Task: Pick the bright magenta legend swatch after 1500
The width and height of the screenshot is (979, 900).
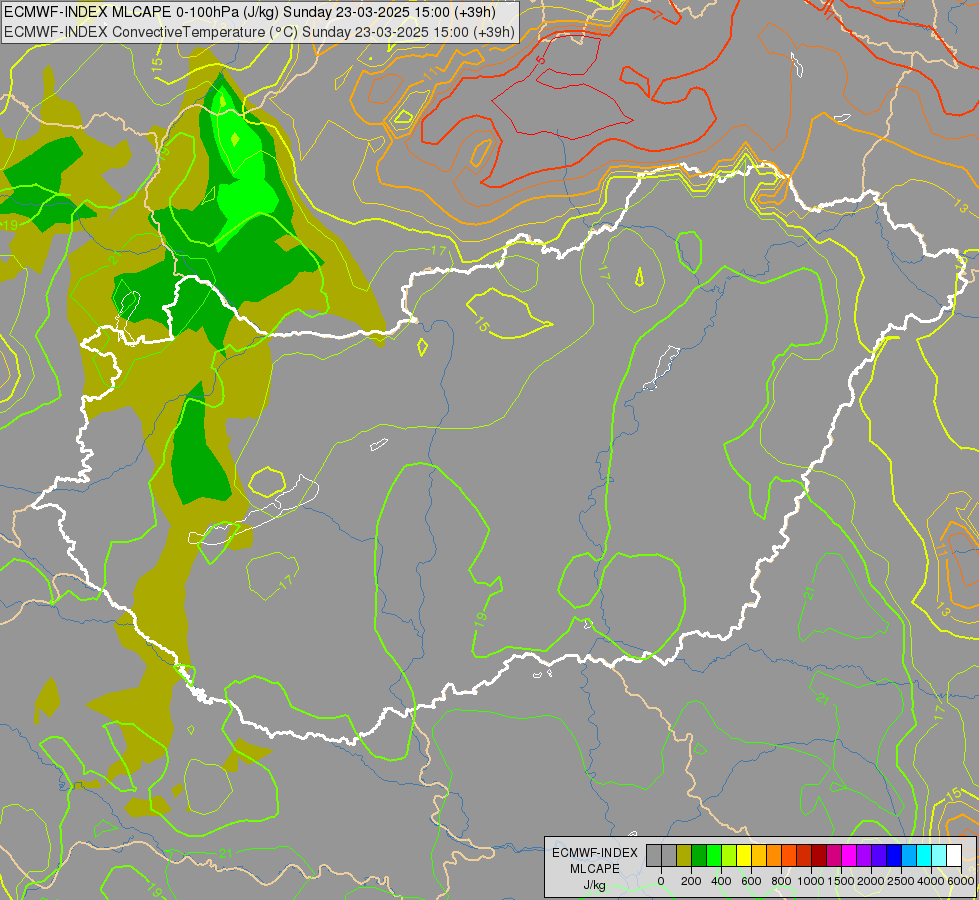Action: [x=849, y=855]
